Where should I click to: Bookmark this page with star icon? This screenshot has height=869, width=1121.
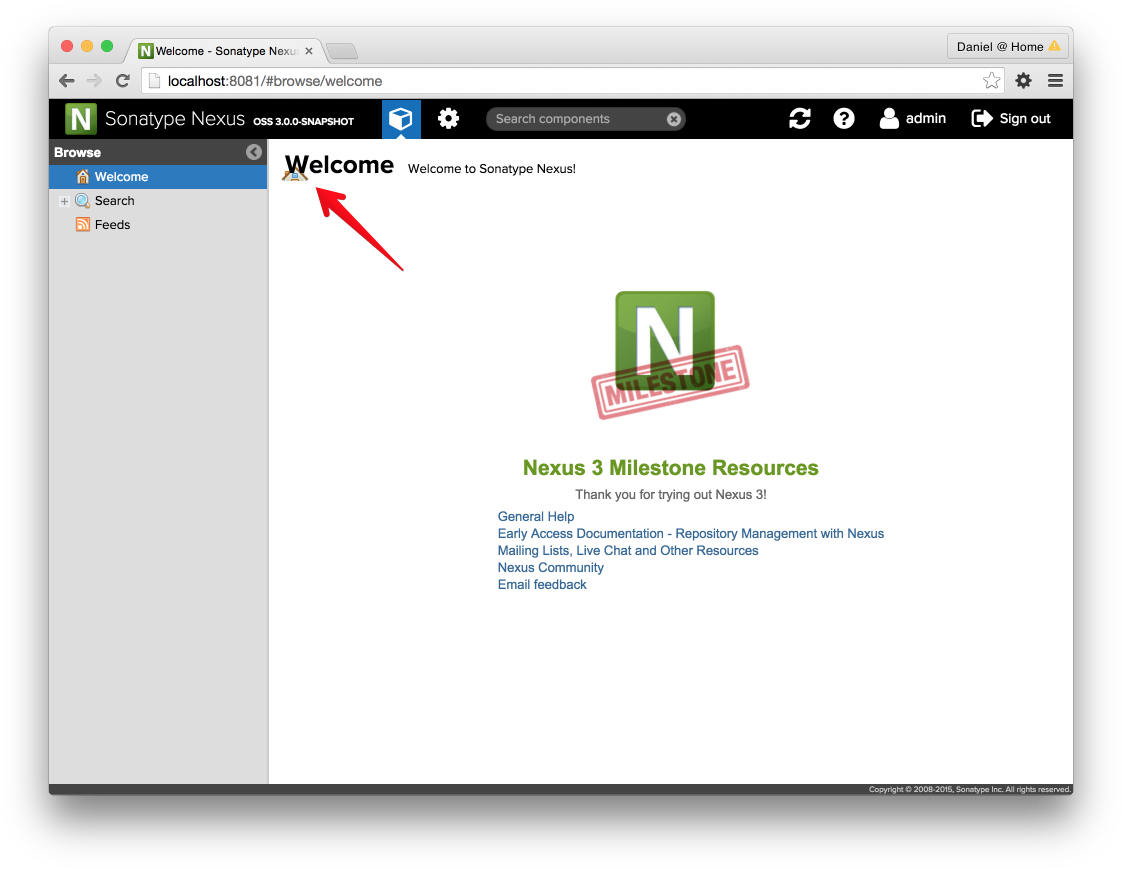coord(991,81)
